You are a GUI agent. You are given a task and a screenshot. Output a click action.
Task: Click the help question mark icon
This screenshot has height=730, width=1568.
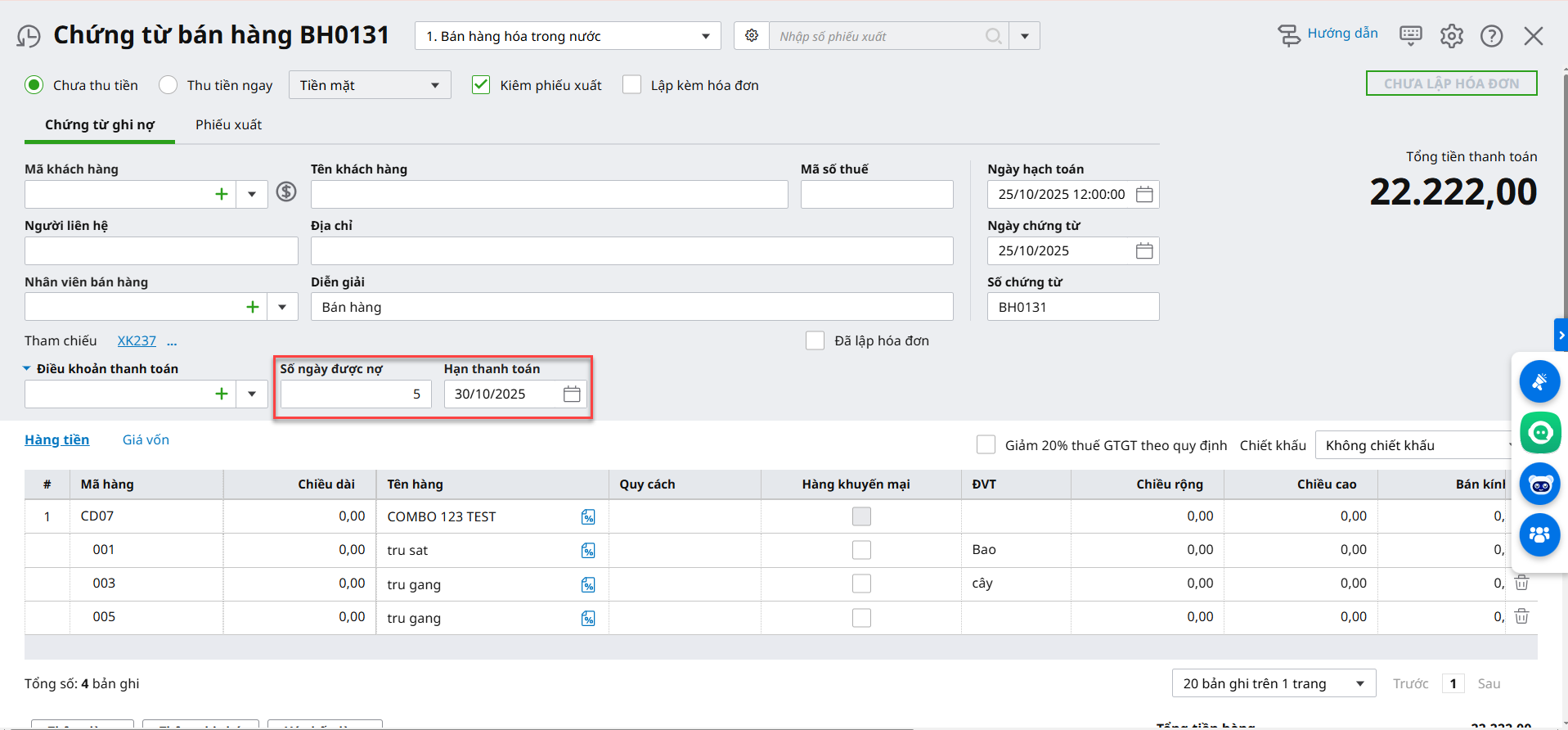(x=1491, y=36)
